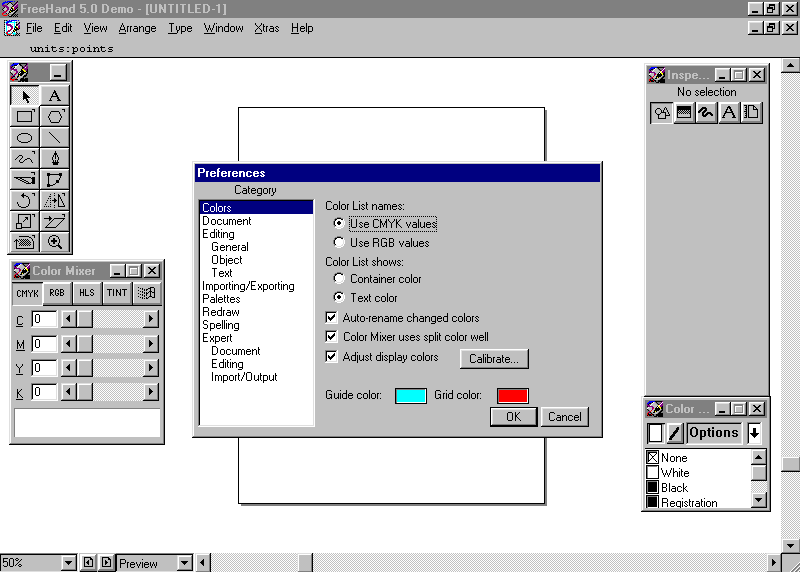The height and width of the screenshot is (572, 800).
Task: Switch to RGB tab in Color Mixer
Action: (57, 293)
